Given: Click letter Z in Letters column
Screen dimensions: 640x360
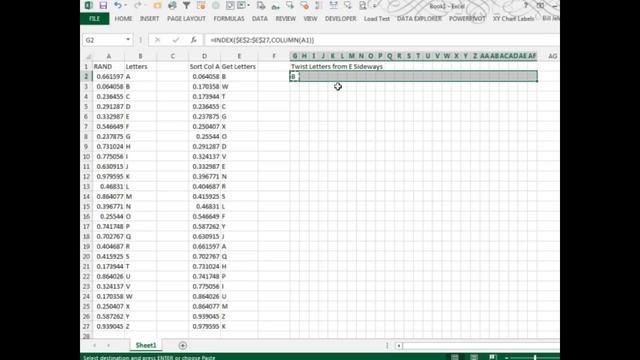Looking at the screenshot, I should pyautogui.click(x=140, y=326).
